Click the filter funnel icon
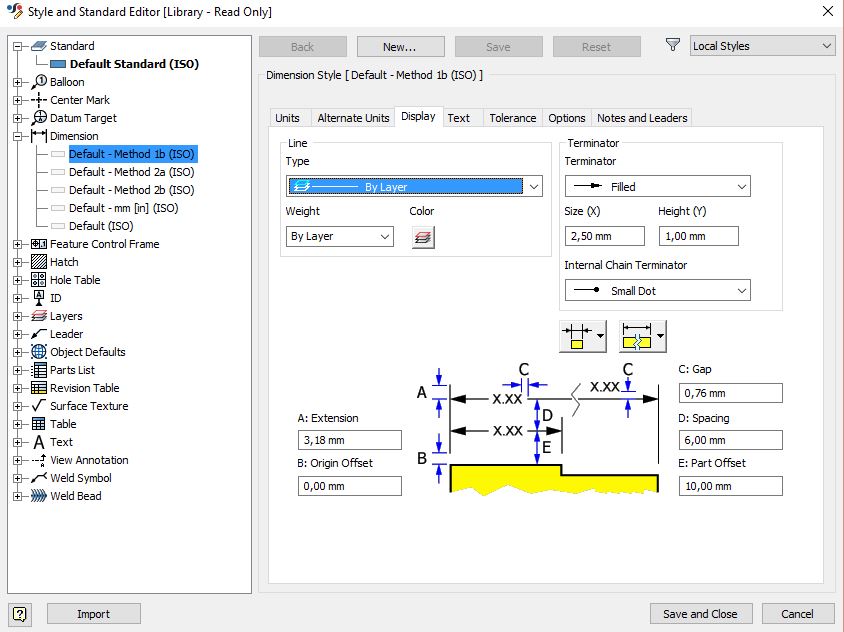 tap(673, 46)
